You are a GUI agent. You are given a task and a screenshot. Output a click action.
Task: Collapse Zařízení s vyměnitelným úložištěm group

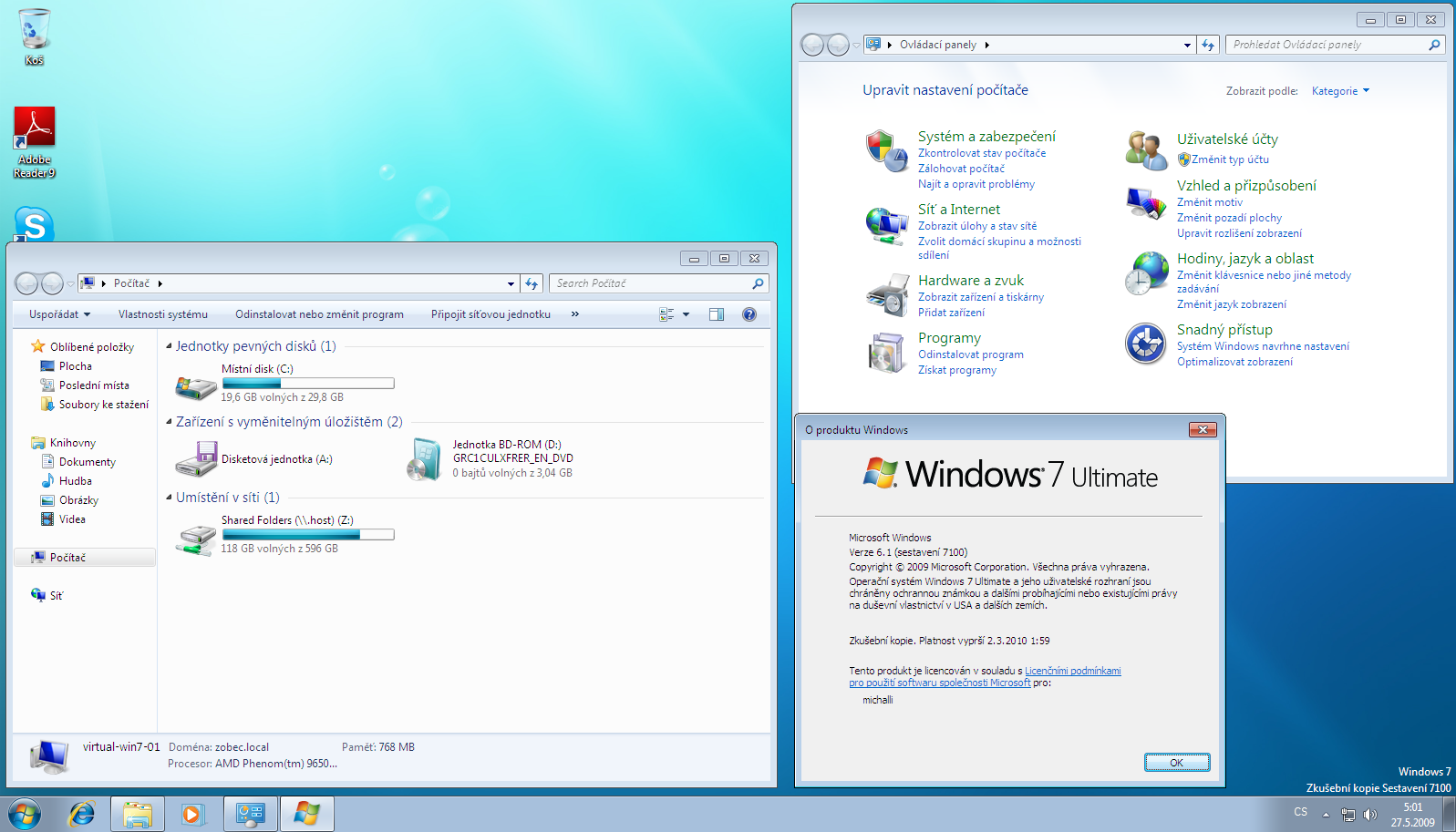pos(170,422)
